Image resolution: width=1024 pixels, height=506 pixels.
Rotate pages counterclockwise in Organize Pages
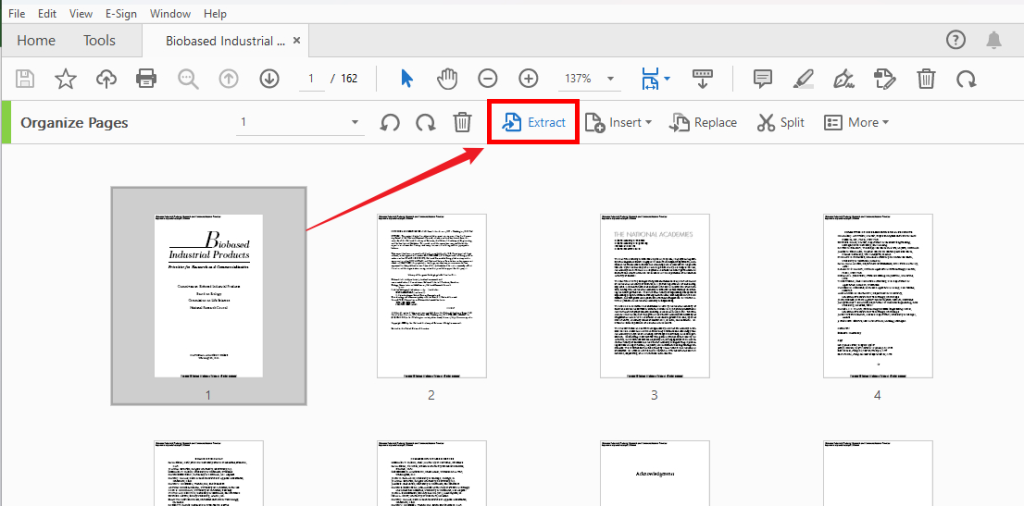tap(390, 123)
